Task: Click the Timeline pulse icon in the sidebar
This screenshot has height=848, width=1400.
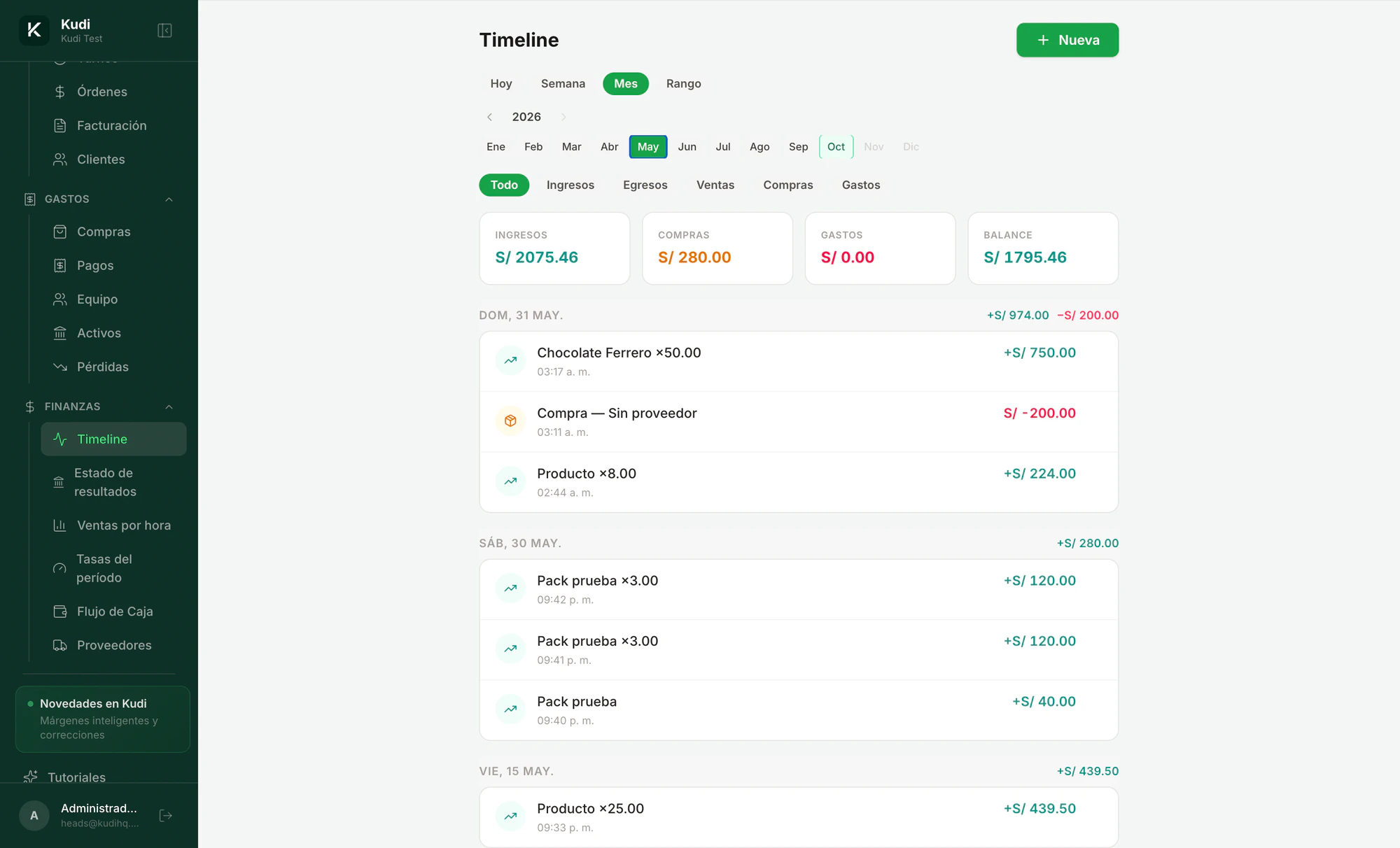Action: pos(60,439)
